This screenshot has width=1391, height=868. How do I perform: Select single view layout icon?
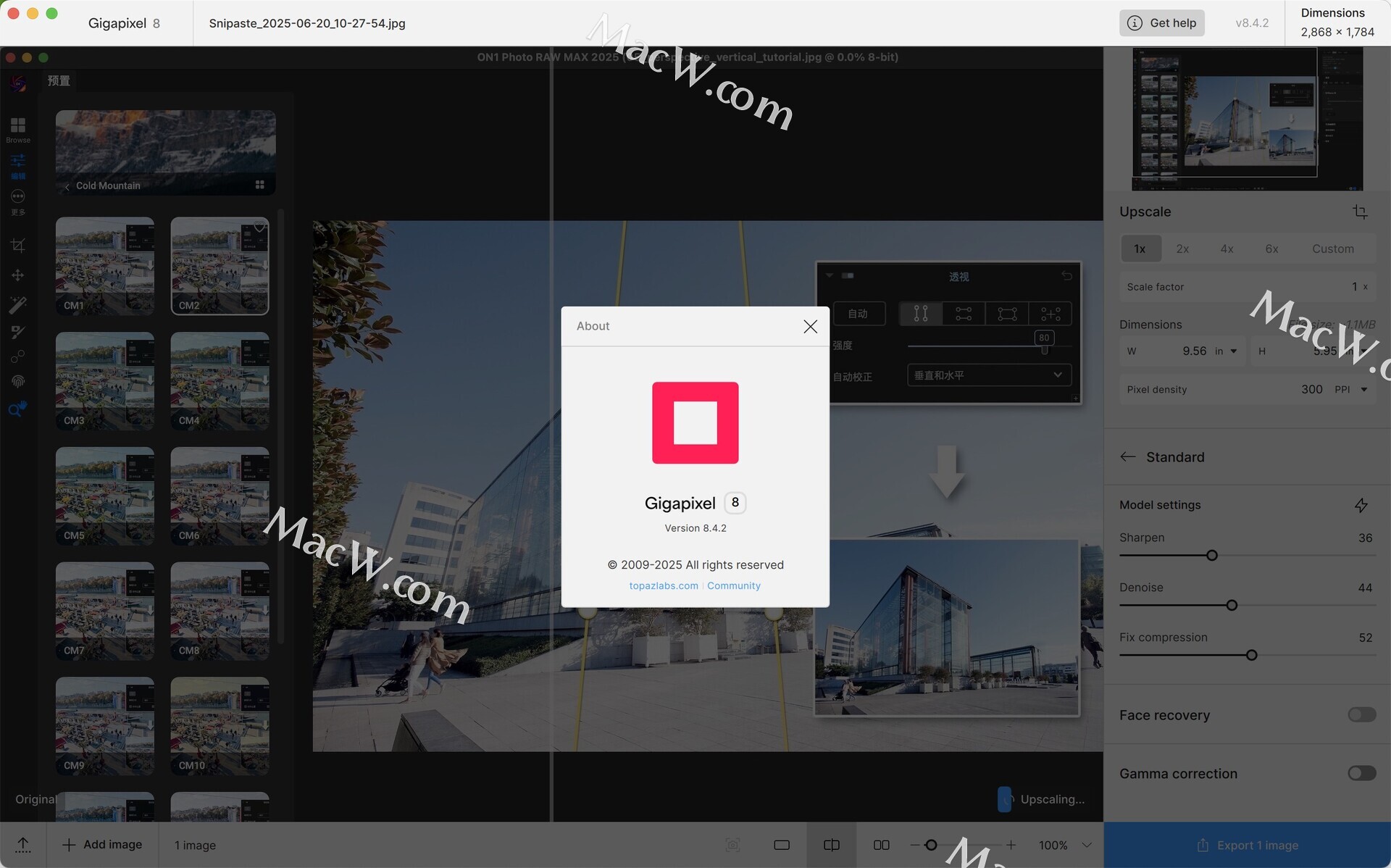pos(782,845)
